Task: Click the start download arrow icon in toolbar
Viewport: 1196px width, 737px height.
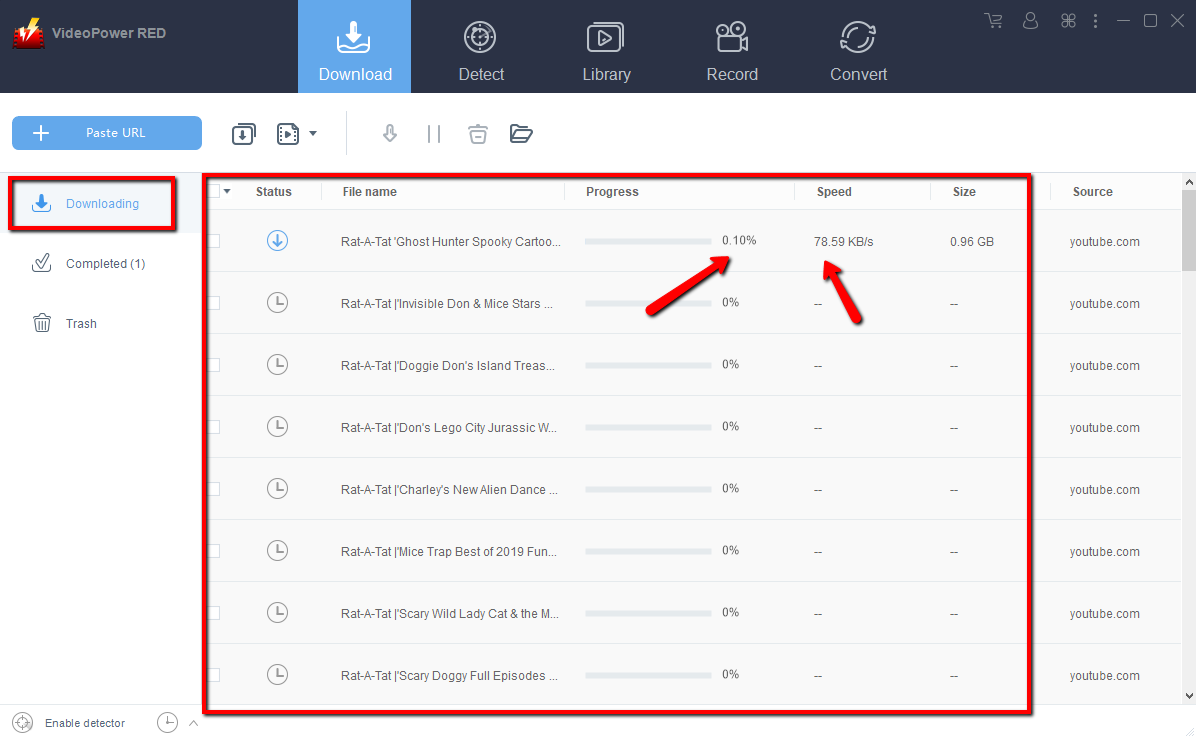Action: (390, 133)
